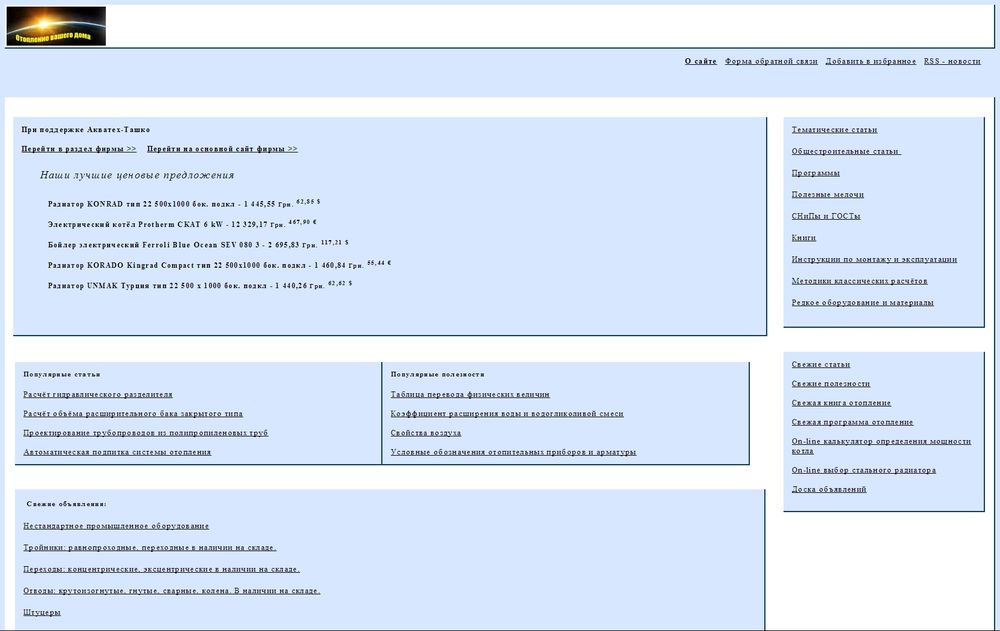Open 'Книги' sidebar link
The height and width of the screenshot is (631, 1000).
coord(804,238)
